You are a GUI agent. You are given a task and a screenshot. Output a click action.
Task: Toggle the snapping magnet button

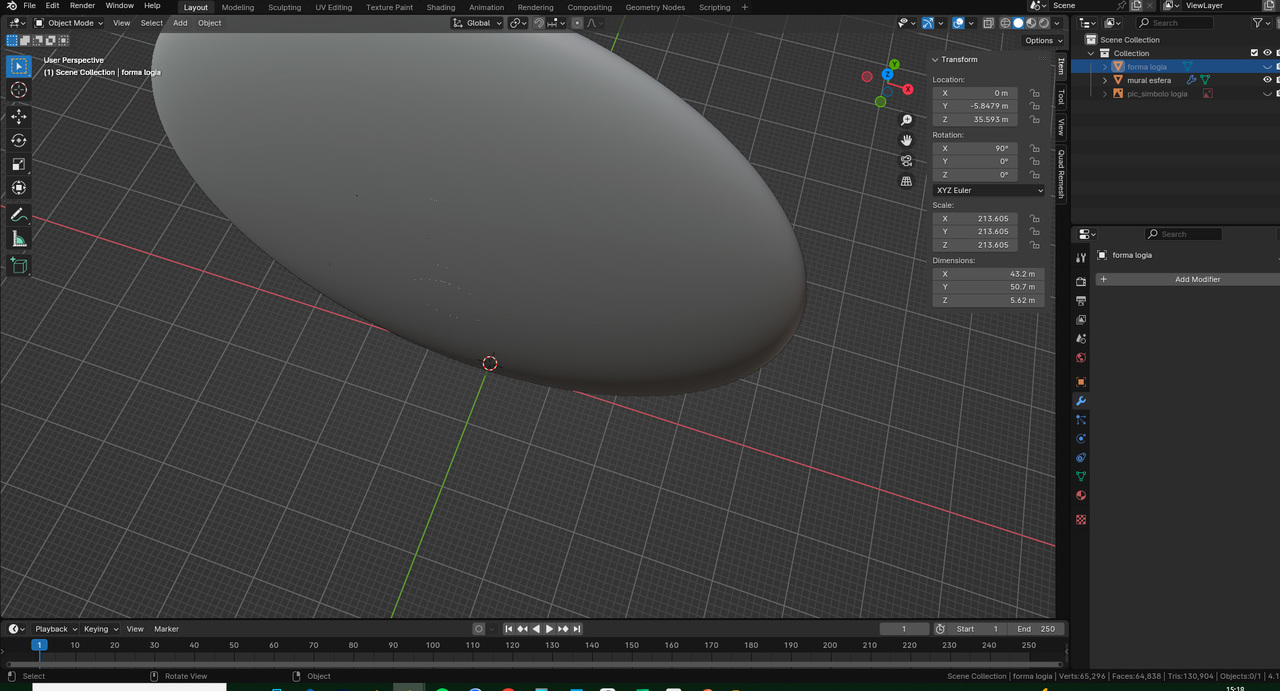click(x=539, y=23)
